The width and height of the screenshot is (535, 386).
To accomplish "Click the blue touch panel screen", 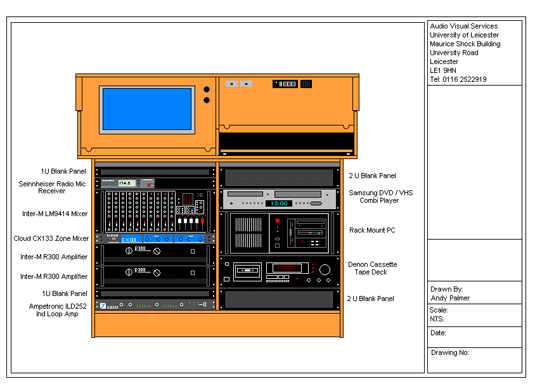I will pos(147,109).
